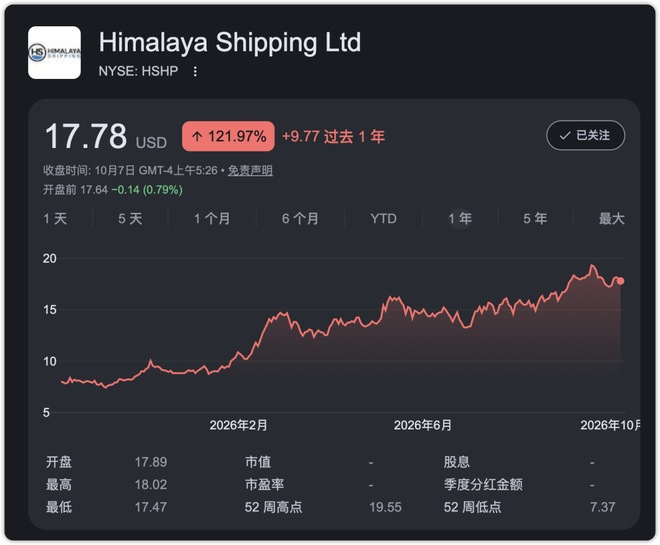This screenshot has height=545, width=660.
Task: Click the 121.97% change badge
Action: [228, 136]
